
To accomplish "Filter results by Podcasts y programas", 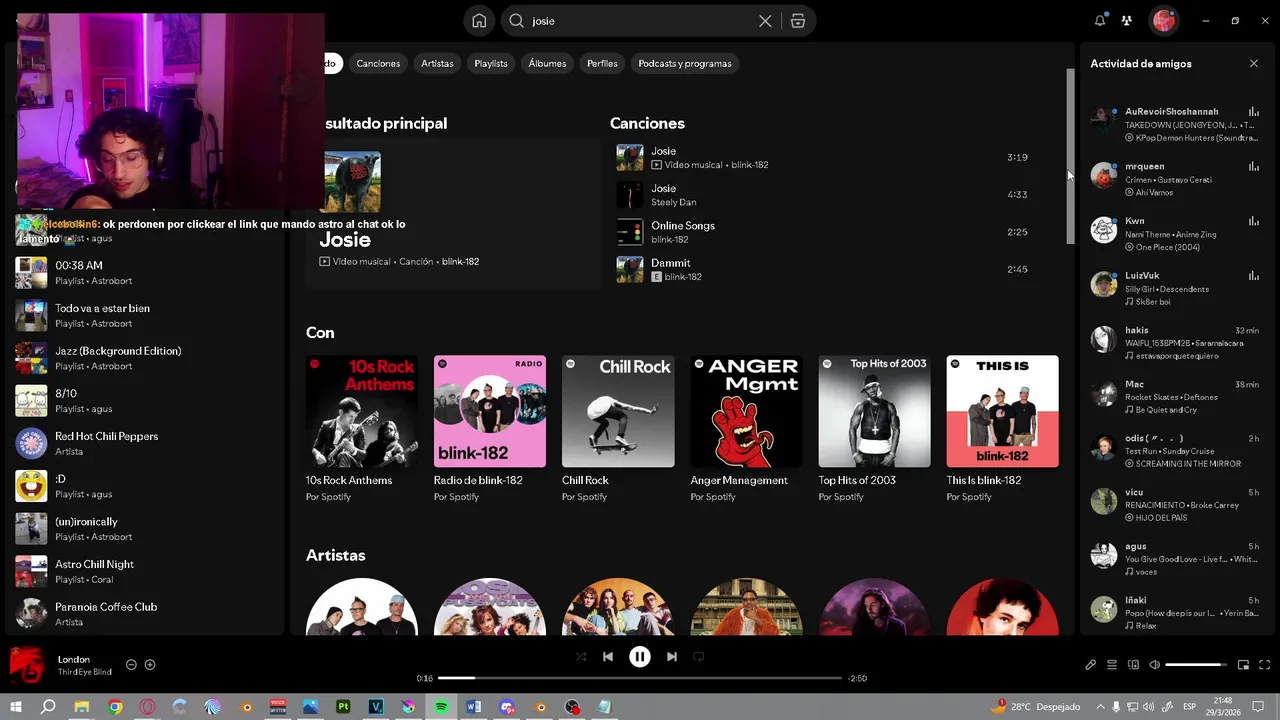I will pos(685,63).
